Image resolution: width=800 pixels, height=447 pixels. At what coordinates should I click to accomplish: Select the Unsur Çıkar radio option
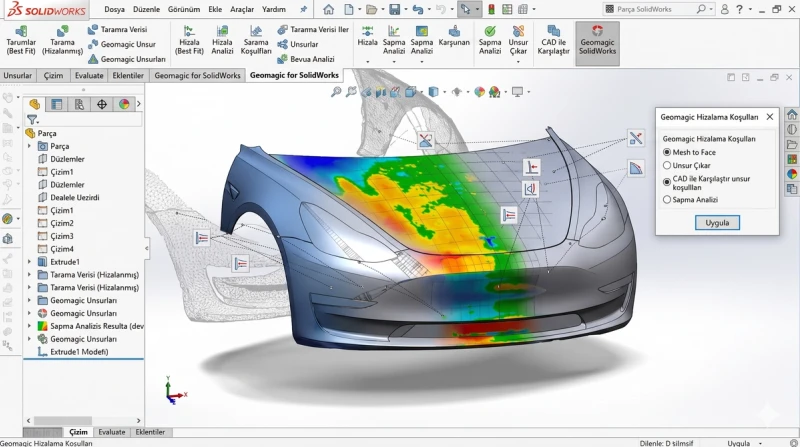click(667, 165)
